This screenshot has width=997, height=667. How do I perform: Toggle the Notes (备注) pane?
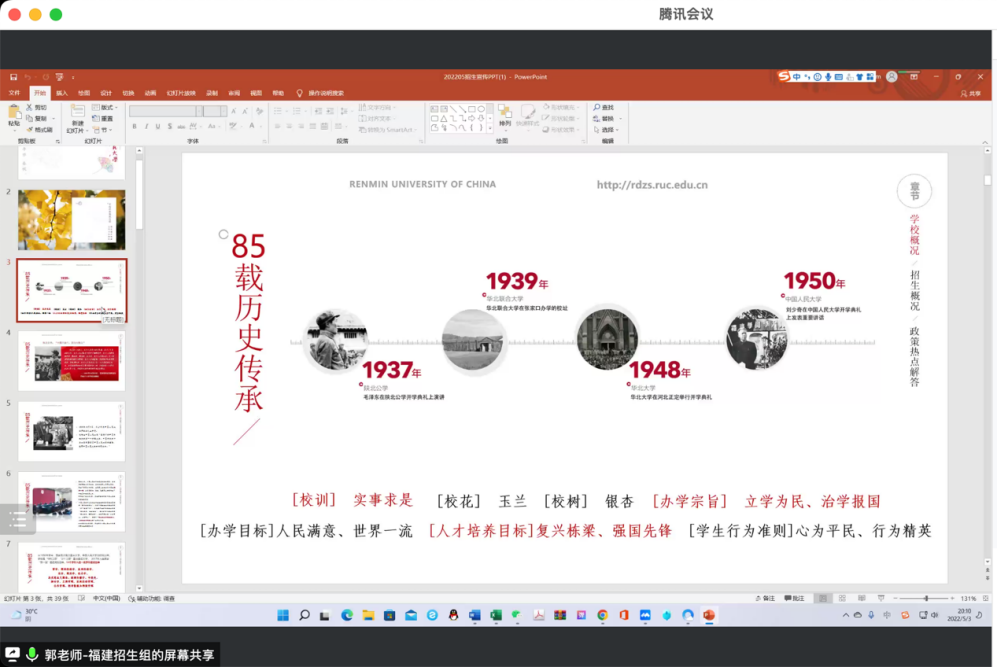(x=766, y=598)
